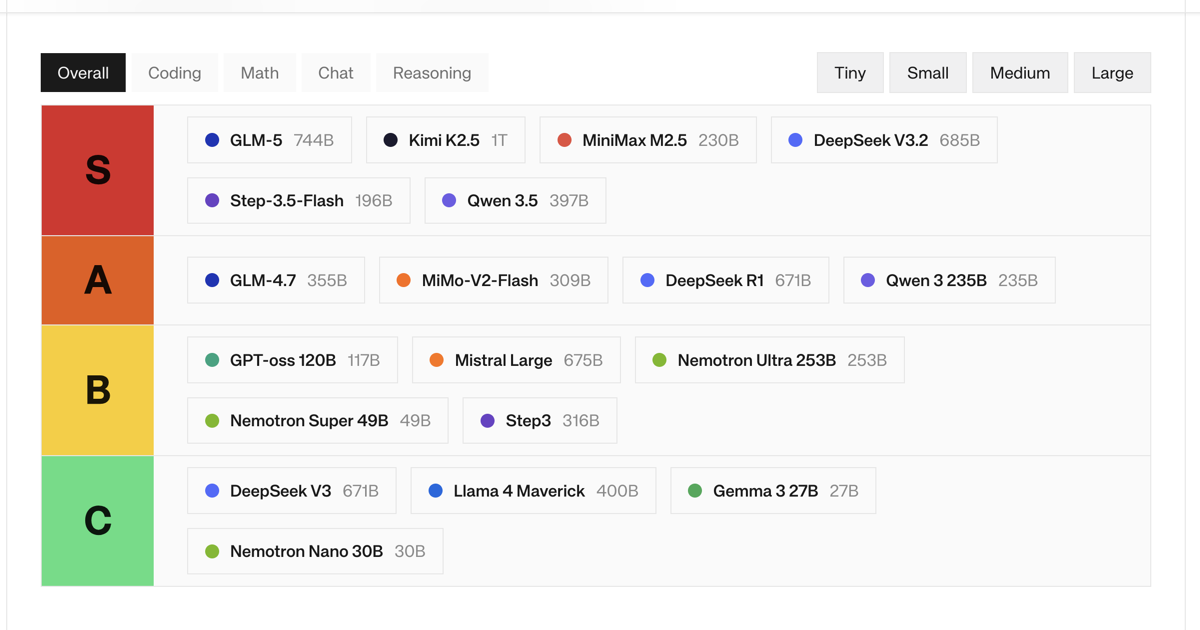The image size is (1200, 630).
Task: Click the green dot beside Gemma 3 27B
Action: [x=695, y=491]
